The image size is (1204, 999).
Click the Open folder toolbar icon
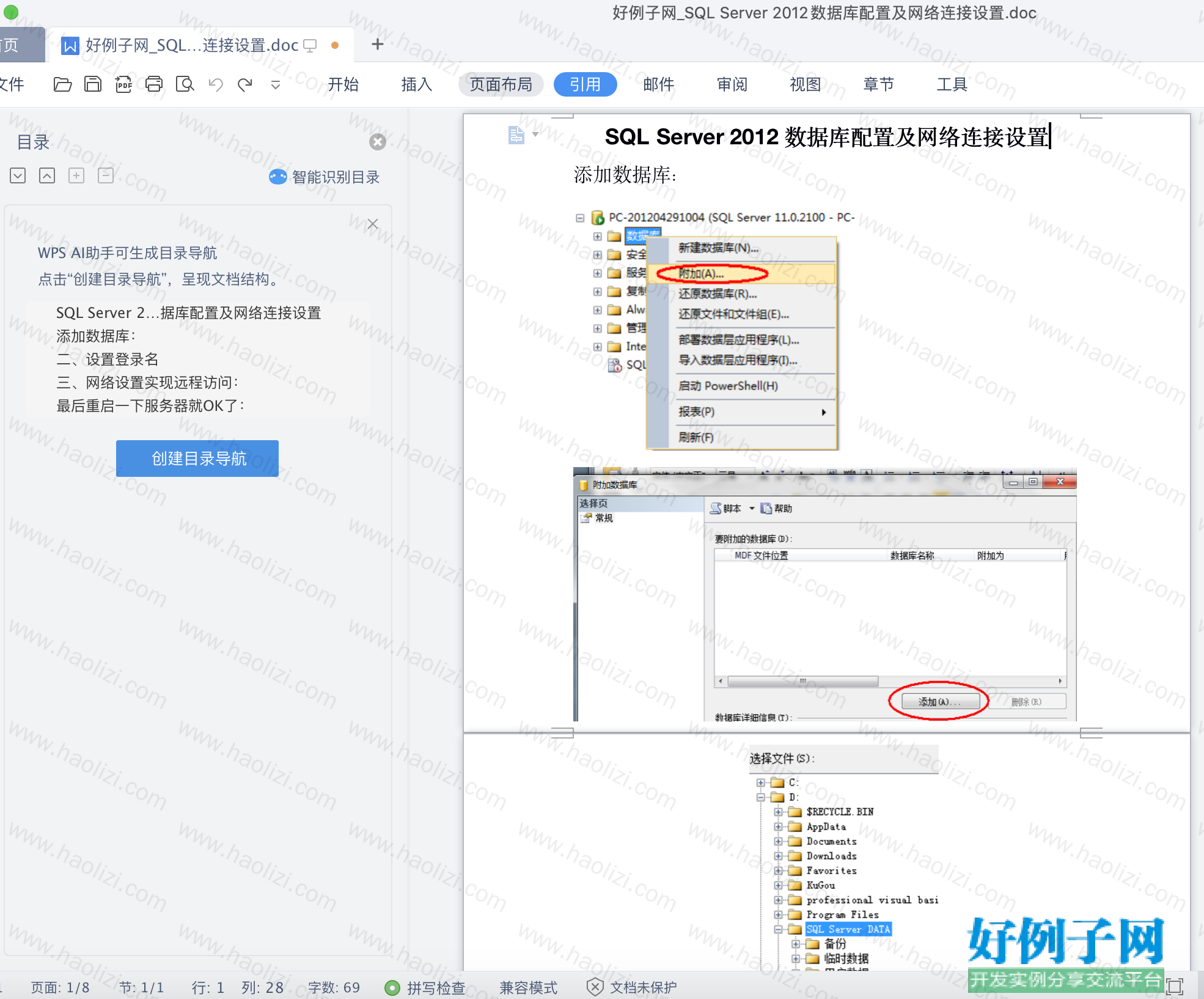[62, 84]
